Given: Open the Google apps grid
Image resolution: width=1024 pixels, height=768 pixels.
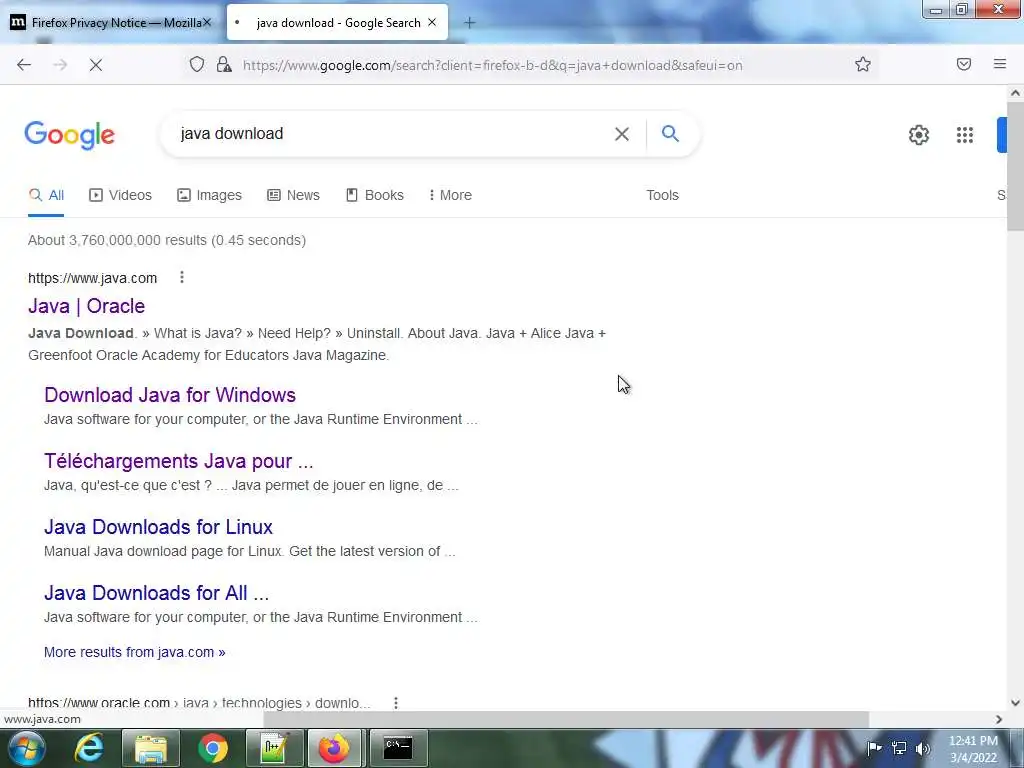Looking at the screenshot, I should [965, 135].
